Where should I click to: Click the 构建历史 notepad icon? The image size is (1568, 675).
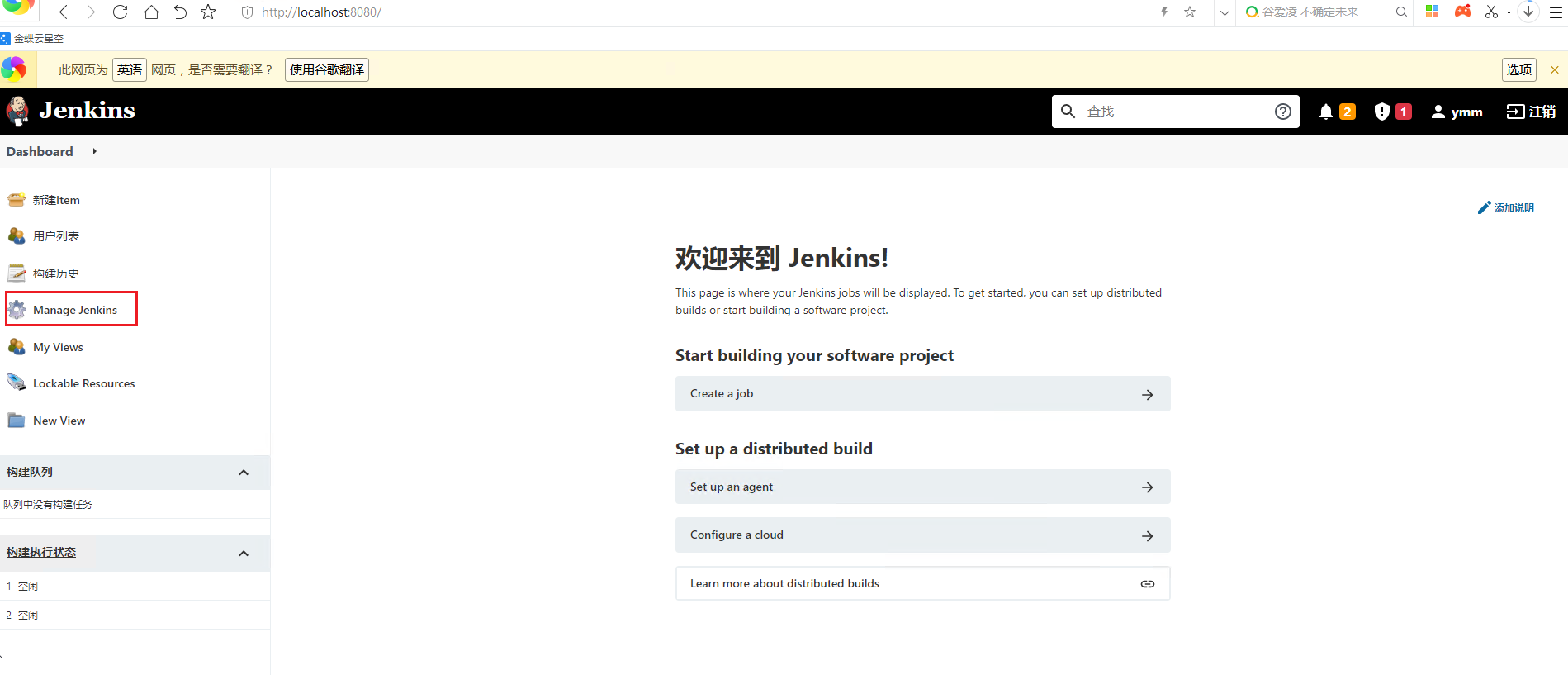(17, 273)
